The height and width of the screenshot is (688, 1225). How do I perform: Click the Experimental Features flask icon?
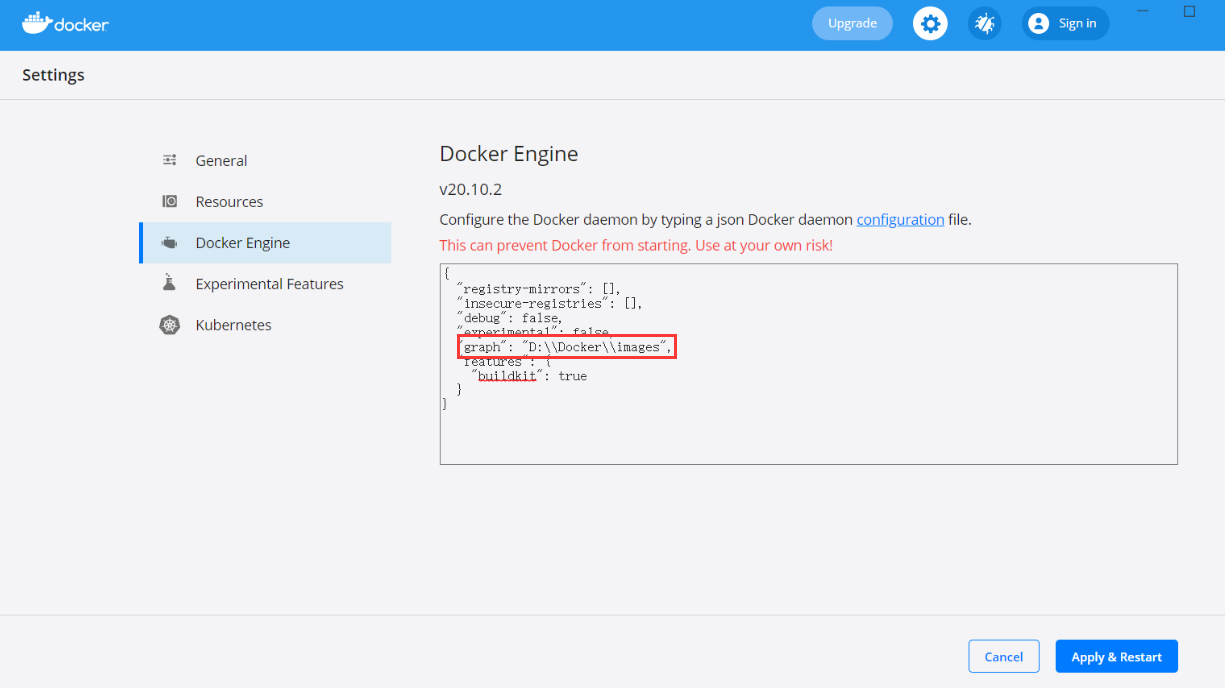(x=170, y=284)
